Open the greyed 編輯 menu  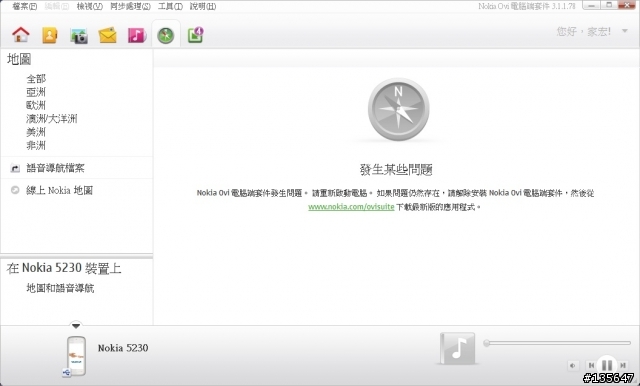[x=57, y=7]
